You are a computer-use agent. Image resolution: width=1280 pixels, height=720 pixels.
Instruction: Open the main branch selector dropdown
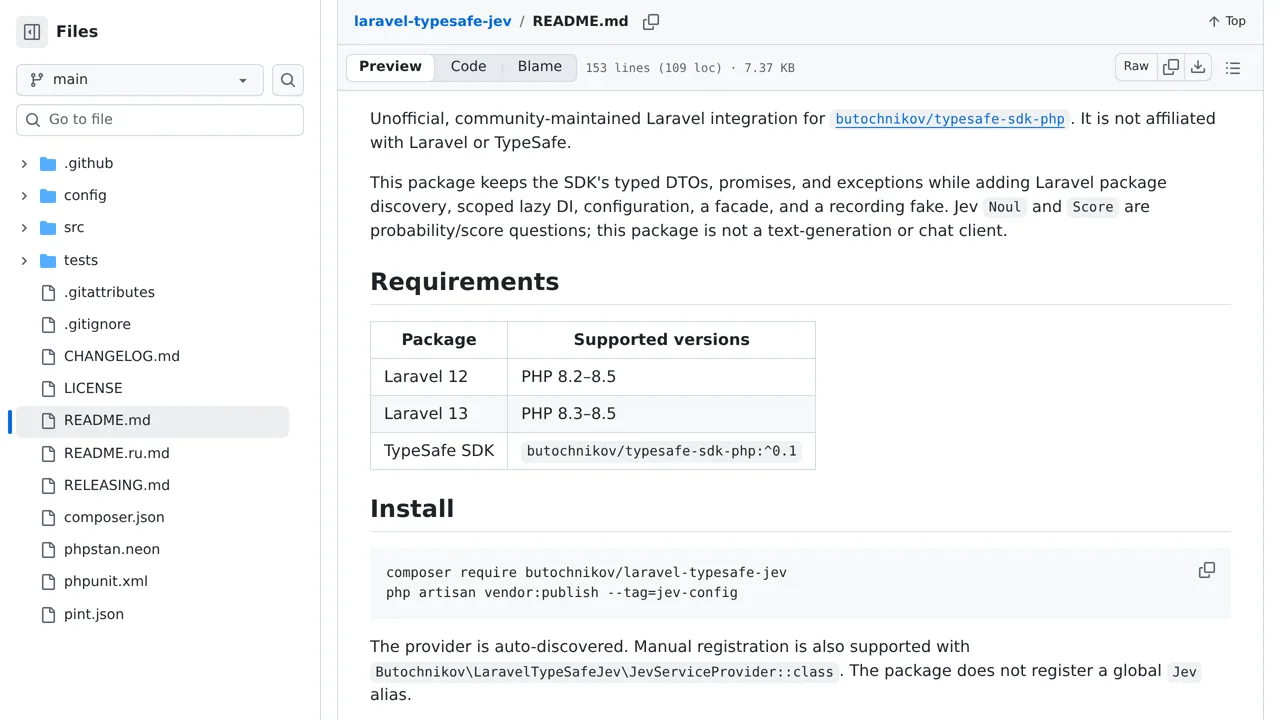pyautogui.click(x=140, y=80)
